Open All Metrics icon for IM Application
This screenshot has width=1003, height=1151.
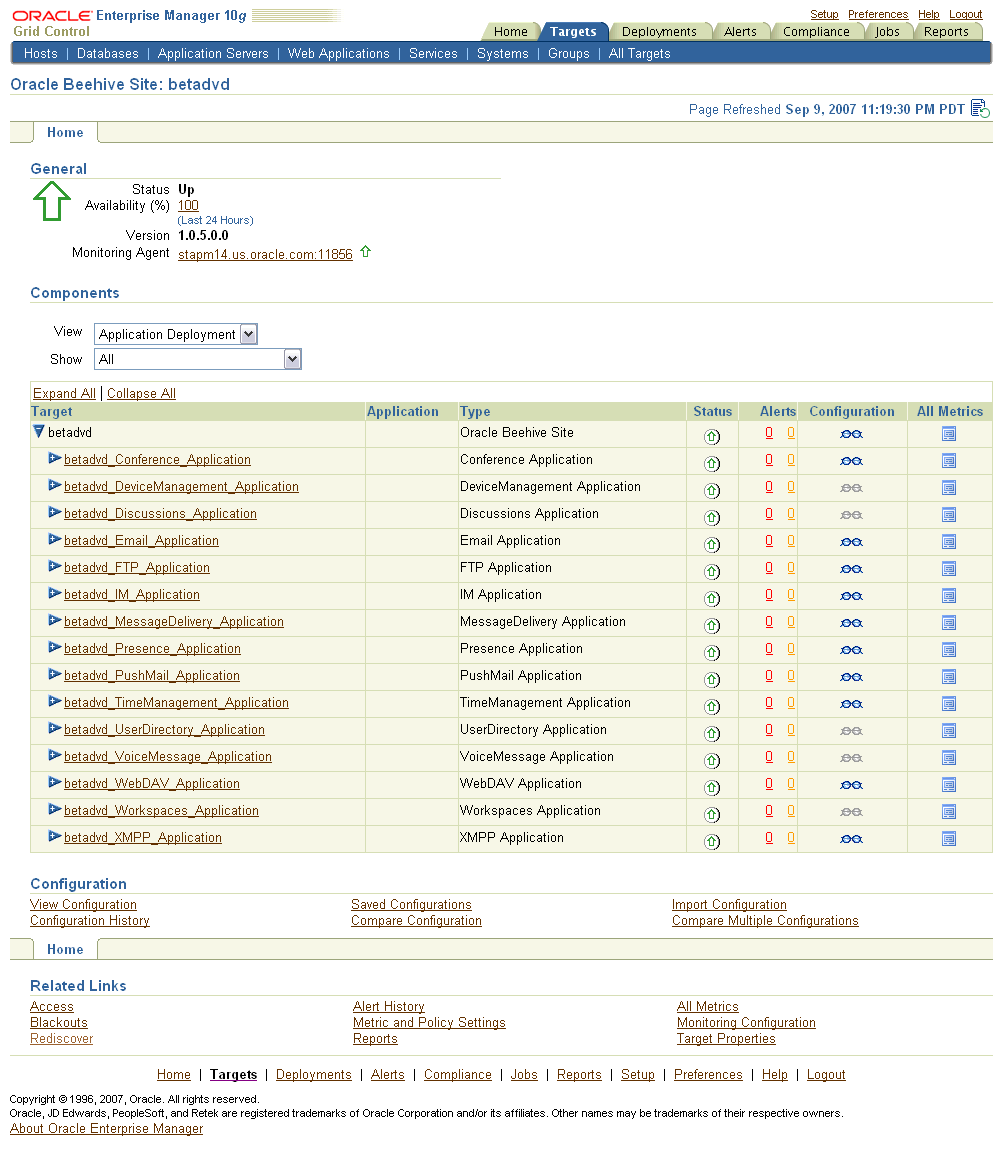point(949,596)
